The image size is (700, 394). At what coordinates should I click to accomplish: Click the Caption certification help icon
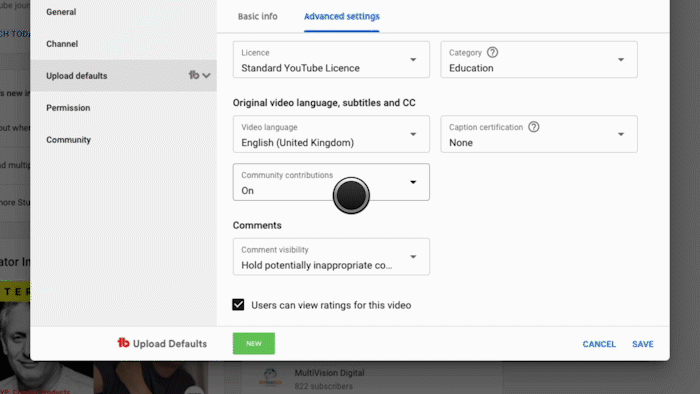pos(533,127)
